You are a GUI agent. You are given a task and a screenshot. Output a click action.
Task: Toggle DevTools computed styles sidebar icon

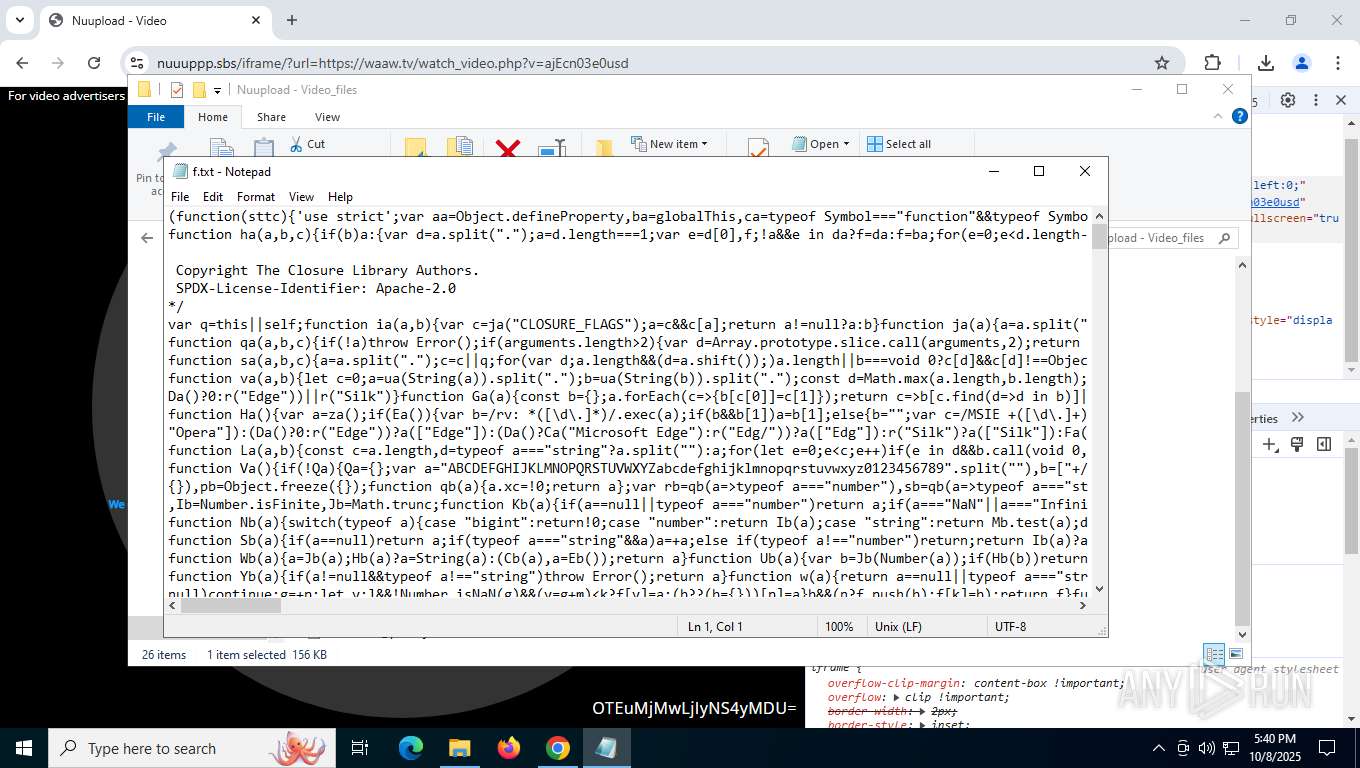tap(1324, 444)
